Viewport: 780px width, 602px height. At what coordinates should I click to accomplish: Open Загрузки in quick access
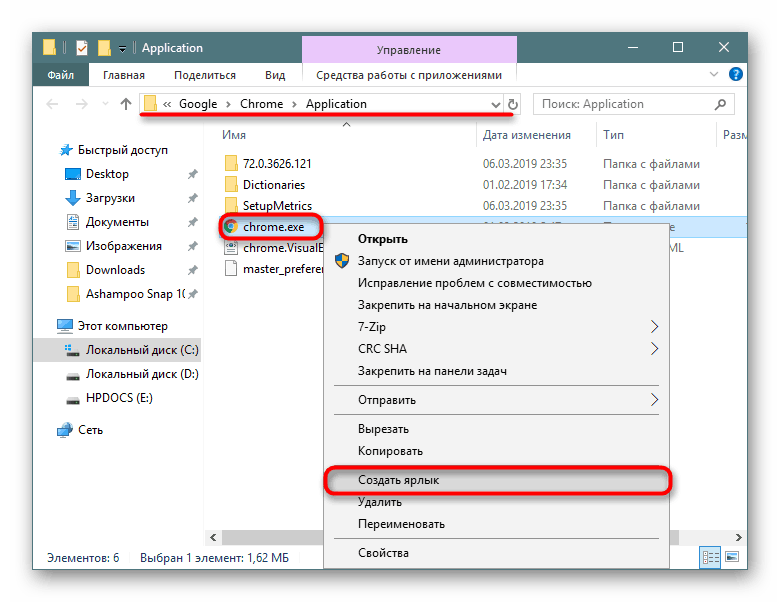coord(110,198)
